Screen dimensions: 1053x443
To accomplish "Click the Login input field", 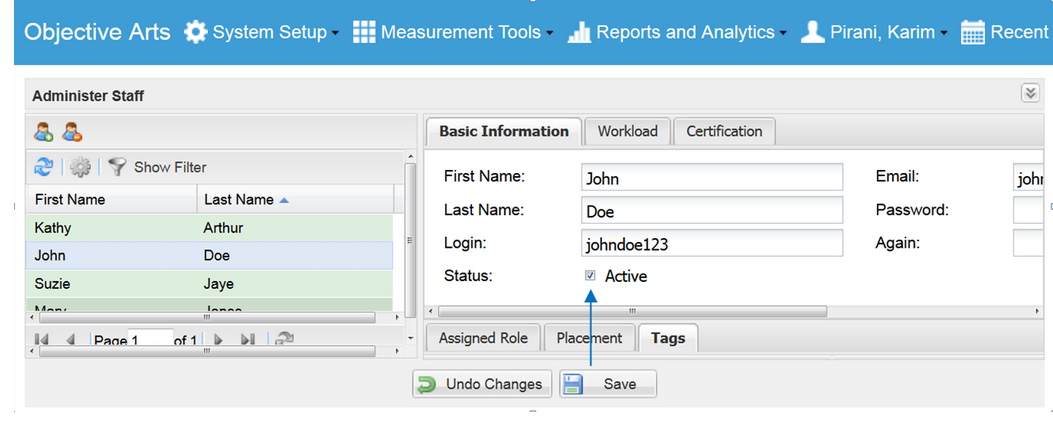I will (712, 243).
